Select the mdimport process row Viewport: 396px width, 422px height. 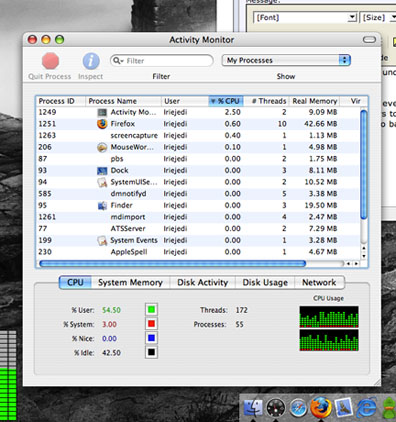coord(197,217)
